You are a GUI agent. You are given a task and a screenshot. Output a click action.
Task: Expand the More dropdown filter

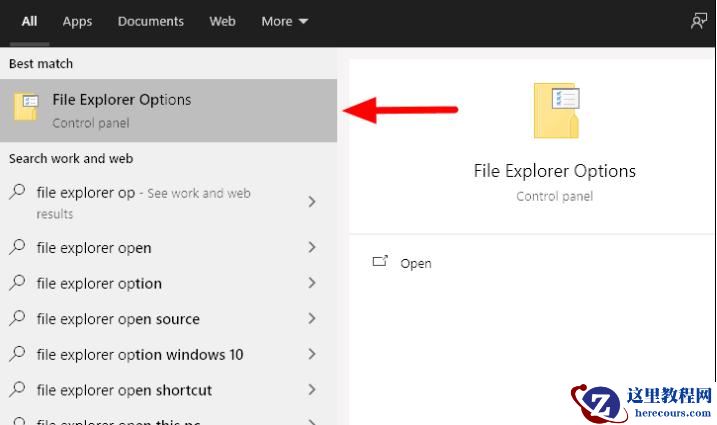(285, 21)
